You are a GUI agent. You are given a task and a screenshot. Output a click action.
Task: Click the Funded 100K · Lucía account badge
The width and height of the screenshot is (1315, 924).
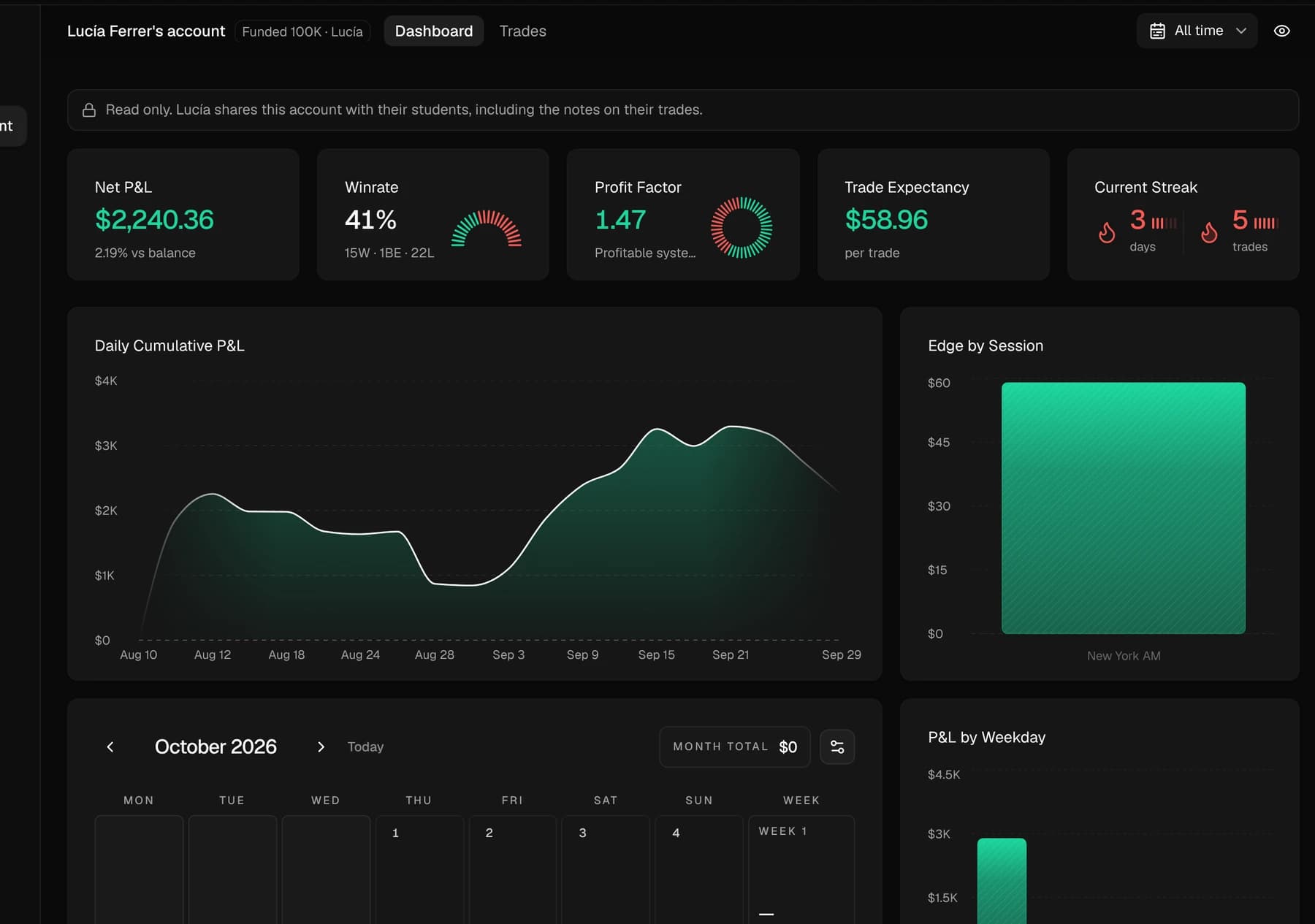click(302, 31)
